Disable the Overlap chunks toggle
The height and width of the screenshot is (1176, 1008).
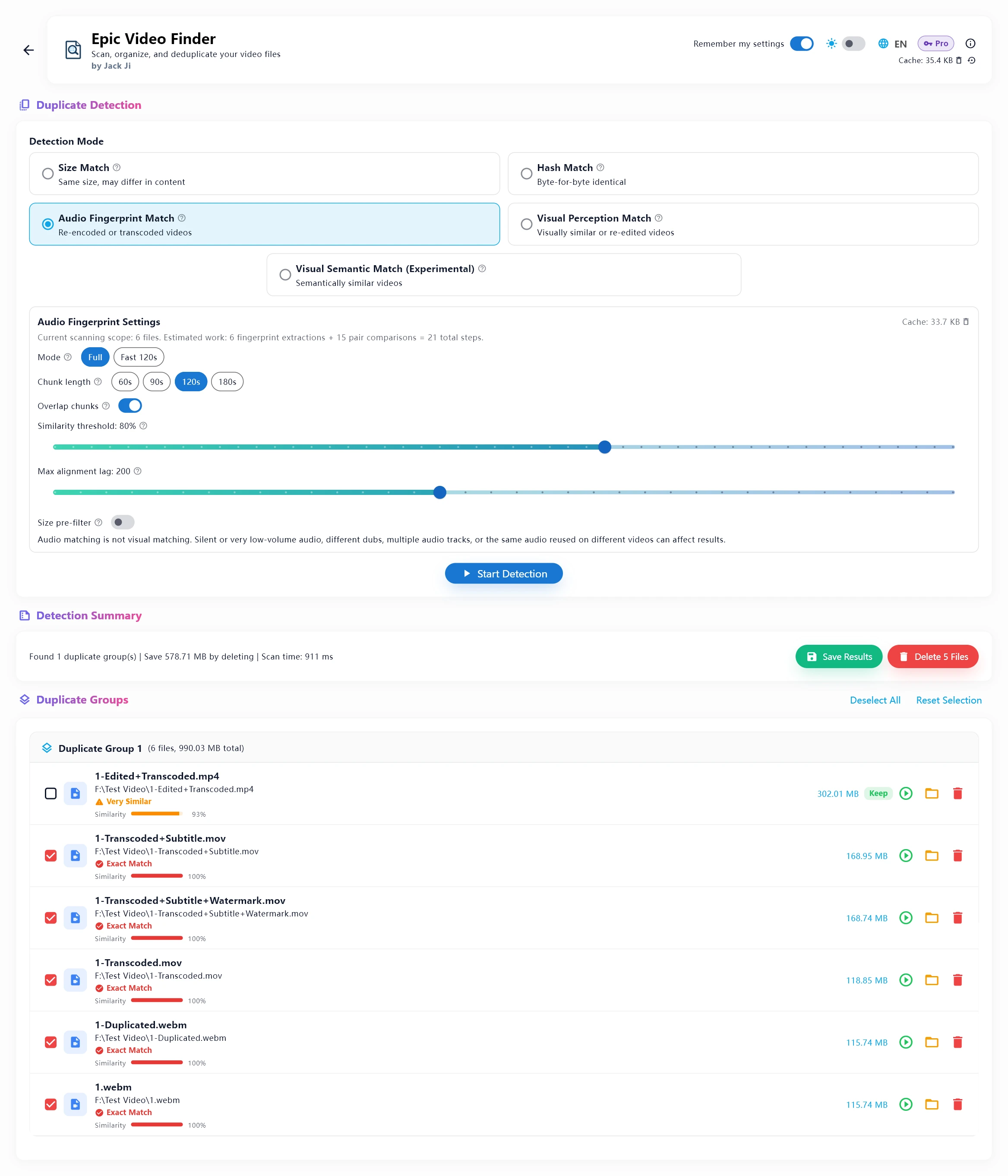pyautogui.click(x=130, y=406)
